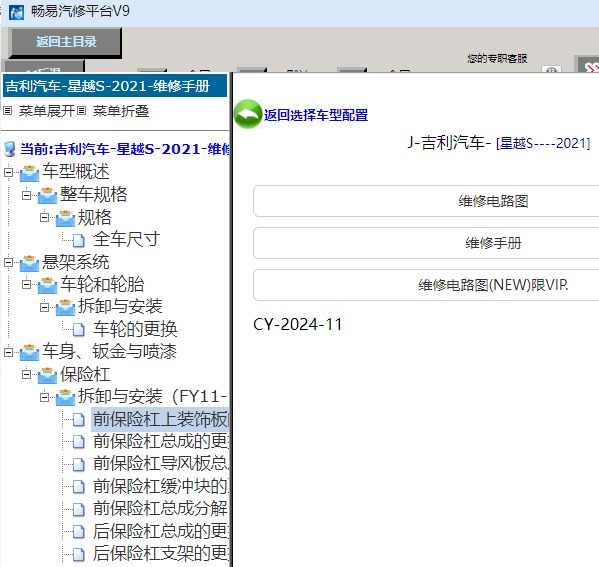599x567 pixels.
Task: Collapse the 悬架系统 tree node
Action: 8,262
